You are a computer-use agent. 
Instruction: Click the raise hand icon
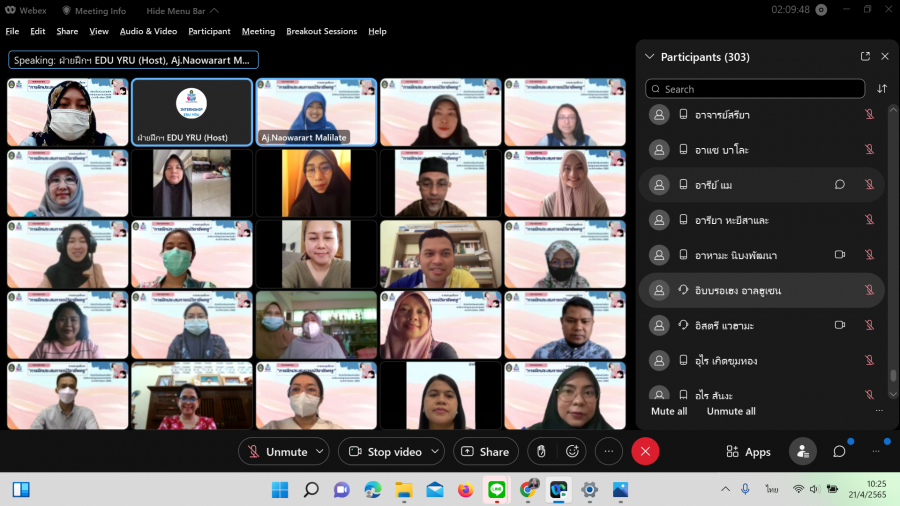(541, 452)
